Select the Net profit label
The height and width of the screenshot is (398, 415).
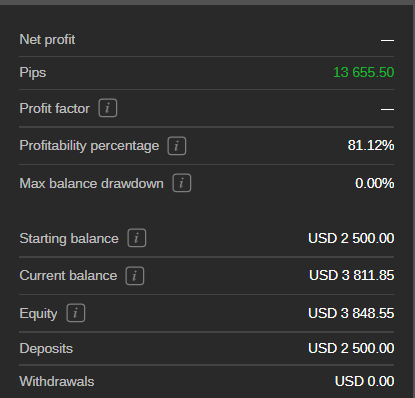[x=47, y=40]
